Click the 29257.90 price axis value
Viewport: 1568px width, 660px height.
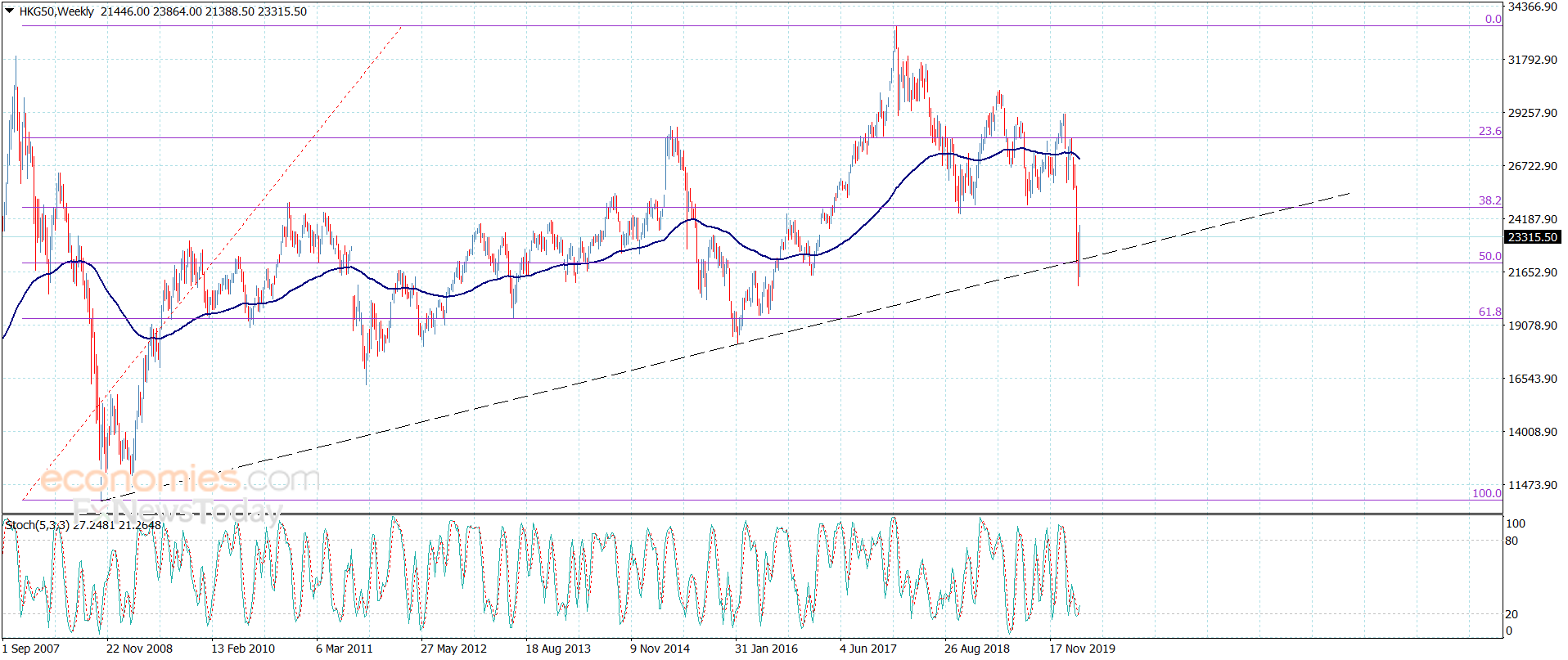click(1533, 113)
